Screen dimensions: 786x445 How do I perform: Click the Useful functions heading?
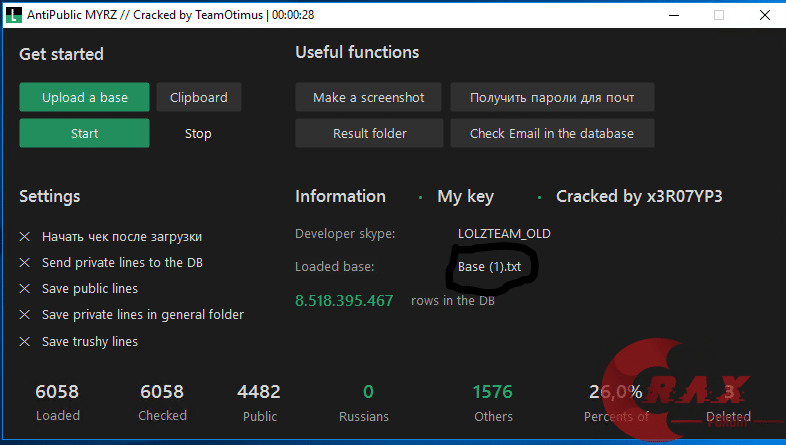357,52
